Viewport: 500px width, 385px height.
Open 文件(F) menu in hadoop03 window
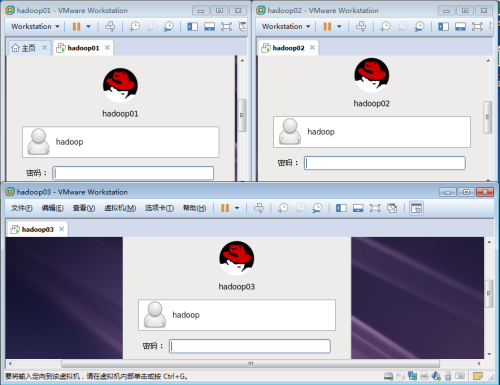point(22,208)
